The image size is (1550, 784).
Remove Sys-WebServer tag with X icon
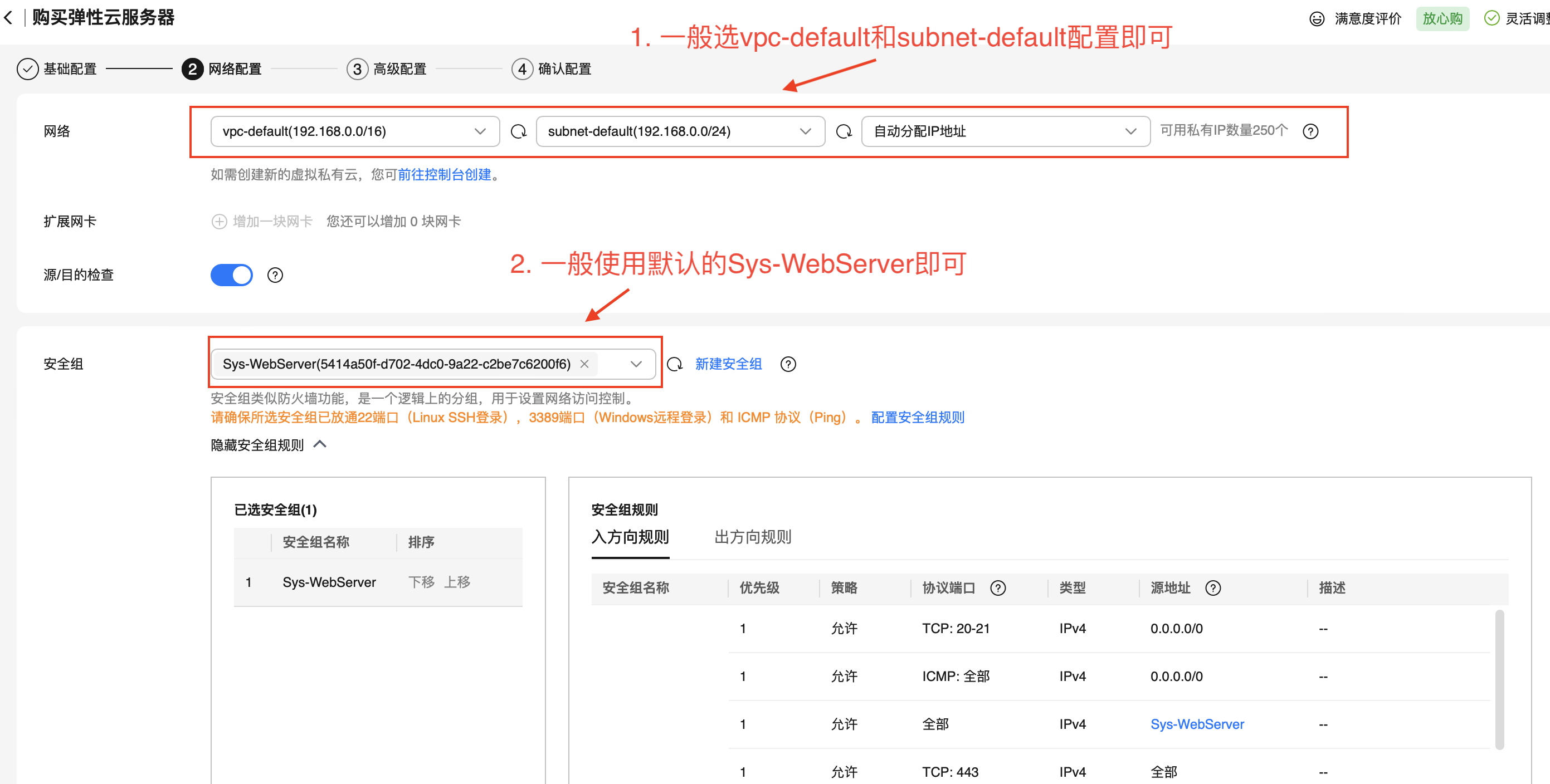584,364
